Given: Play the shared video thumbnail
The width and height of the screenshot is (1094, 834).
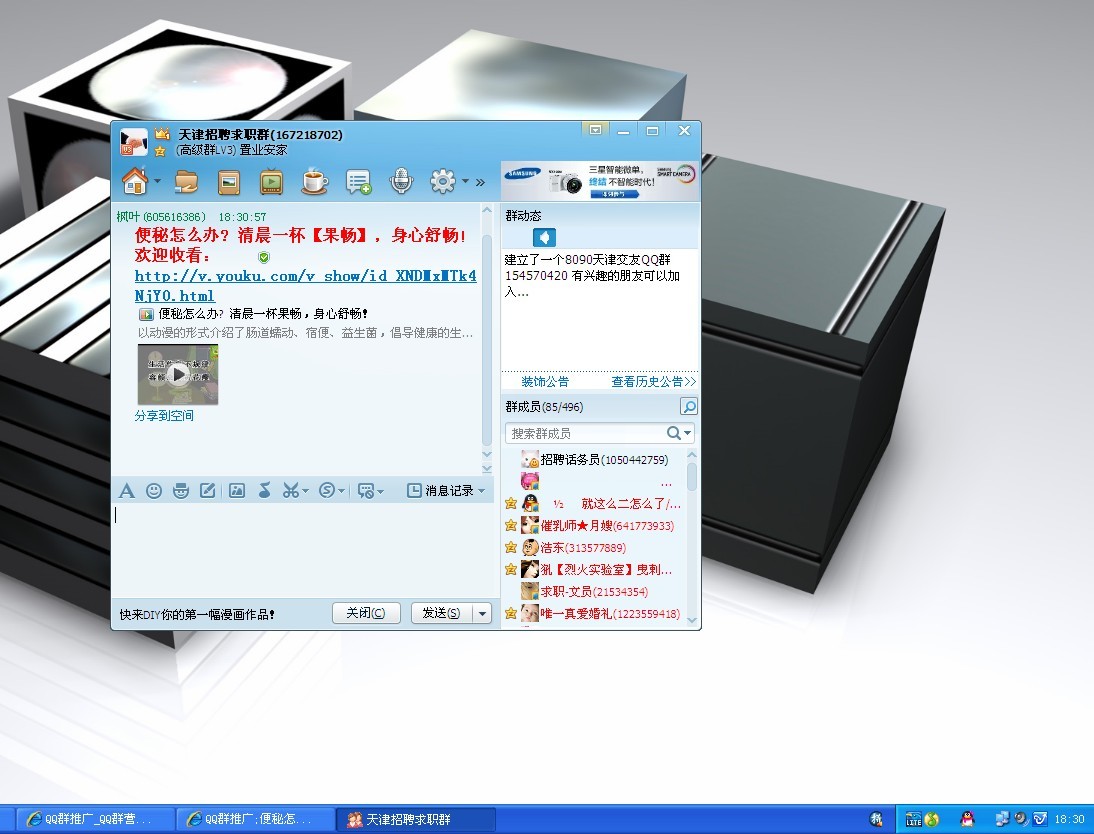Looking at the screenshot, I should pos(177,375).
